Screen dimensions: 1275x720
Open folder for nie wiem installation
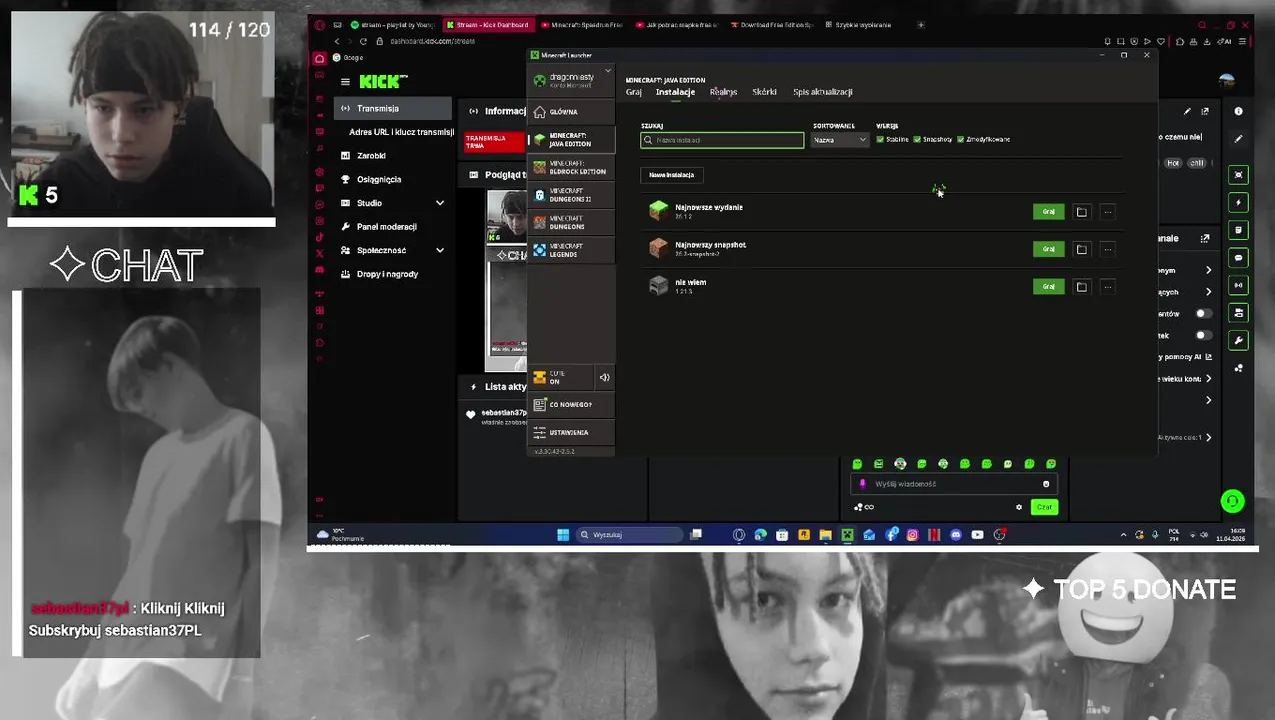[1081, 287]
